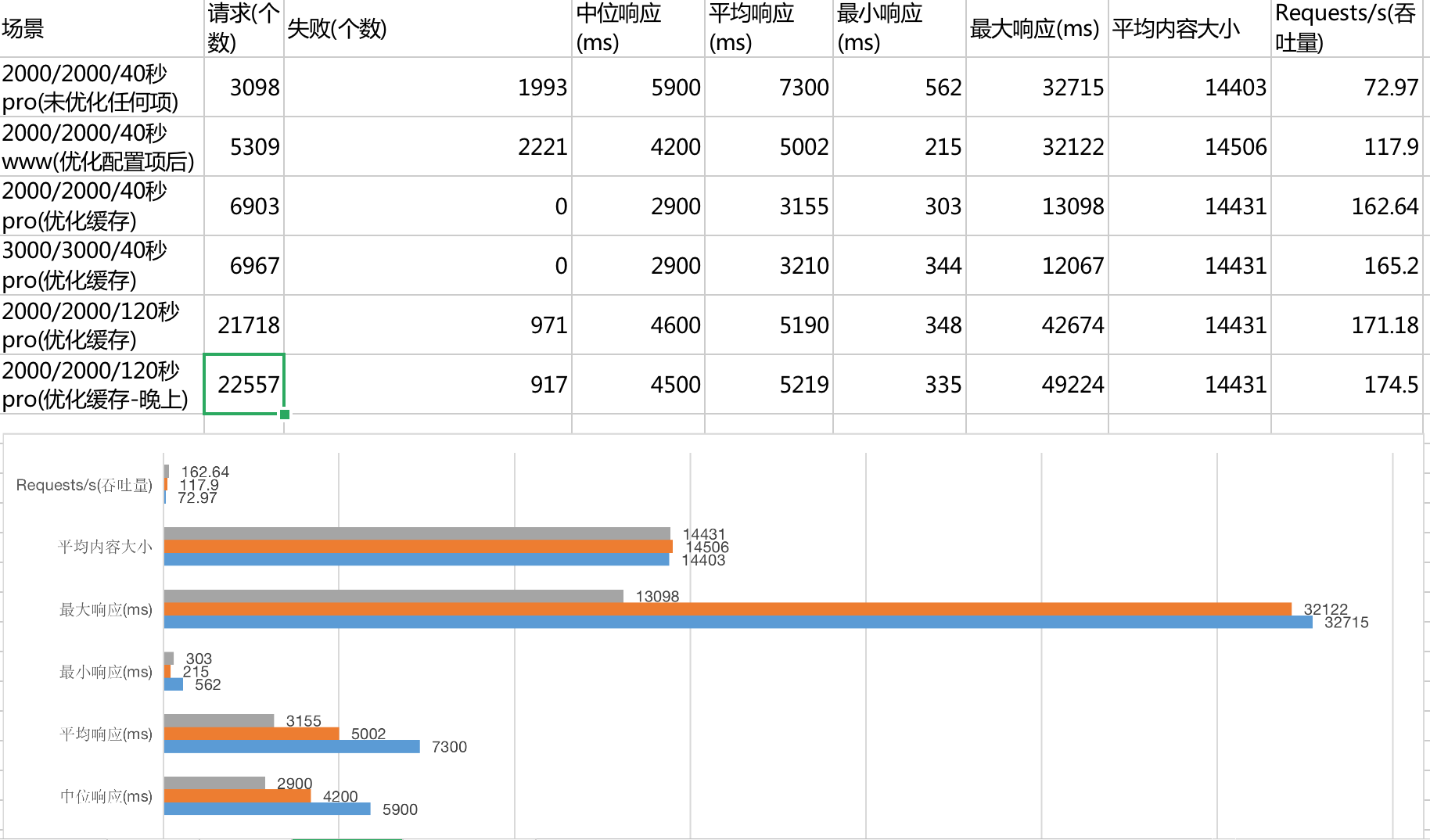Click the failure count cell showing 1993
Viewport: 1430px width, 840px height.
427,88
